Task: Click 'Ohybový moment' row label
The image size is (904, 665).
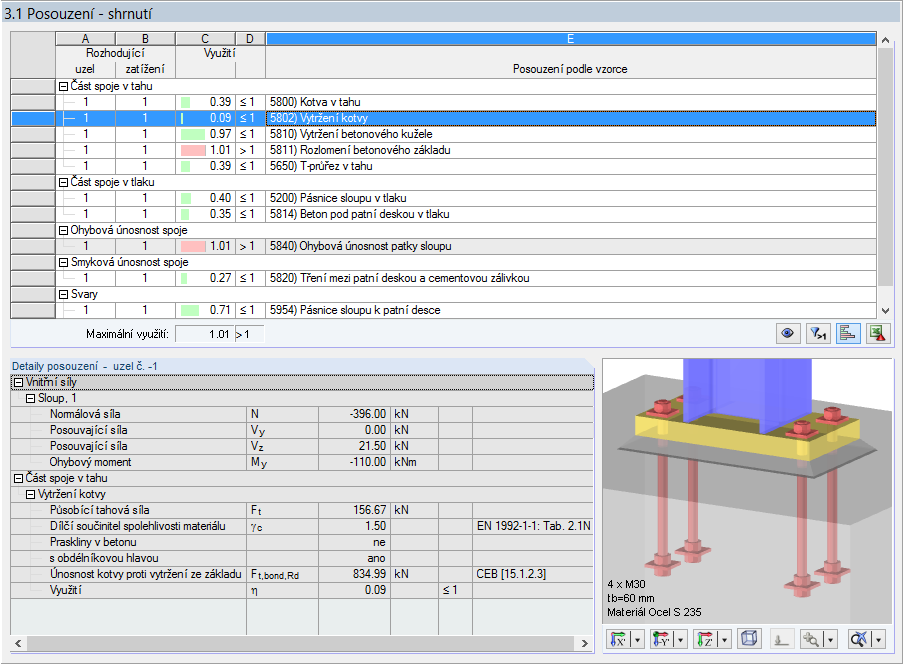Action: coord(90,463)
